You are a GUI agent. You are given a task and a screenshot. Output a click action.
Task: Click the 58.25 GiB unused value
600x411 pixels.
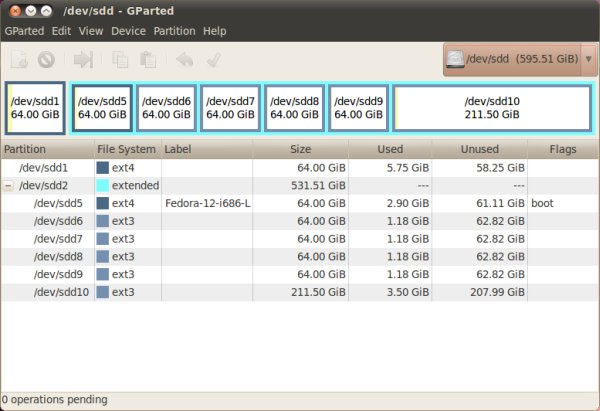pos(500,168)
